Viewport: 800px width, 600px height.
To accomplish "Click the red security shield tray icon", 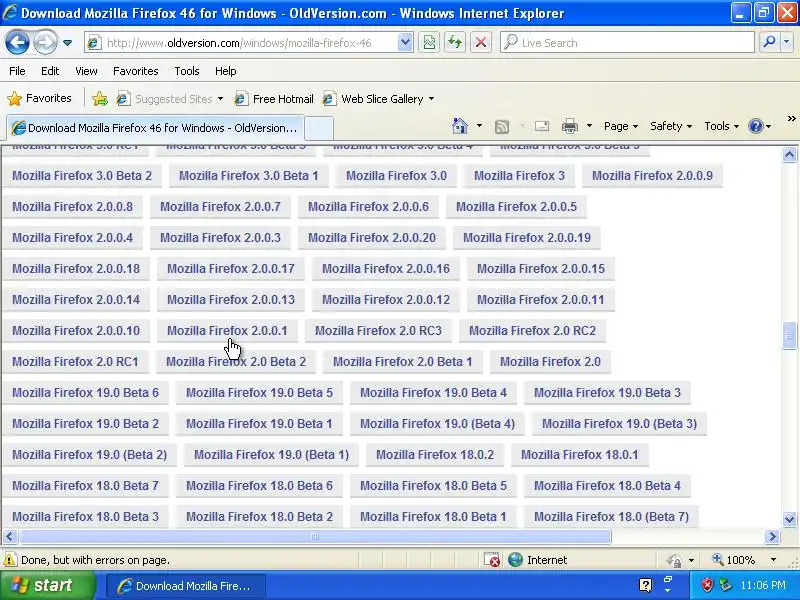I will pos(707,585).
